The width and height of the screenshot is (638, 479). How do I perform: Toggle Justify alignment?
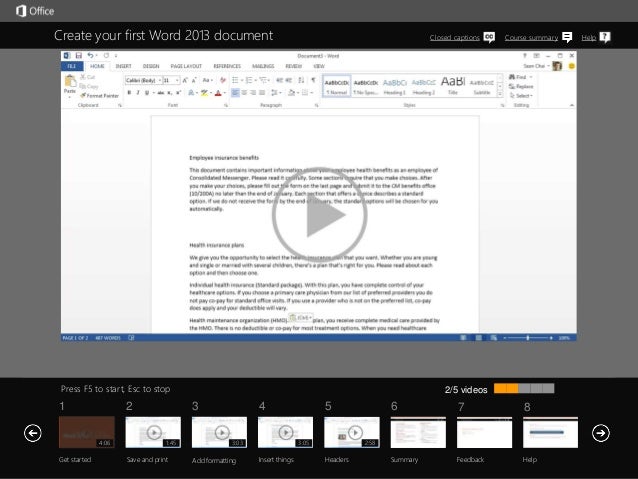pyautogui.click(x=262, y=93)
